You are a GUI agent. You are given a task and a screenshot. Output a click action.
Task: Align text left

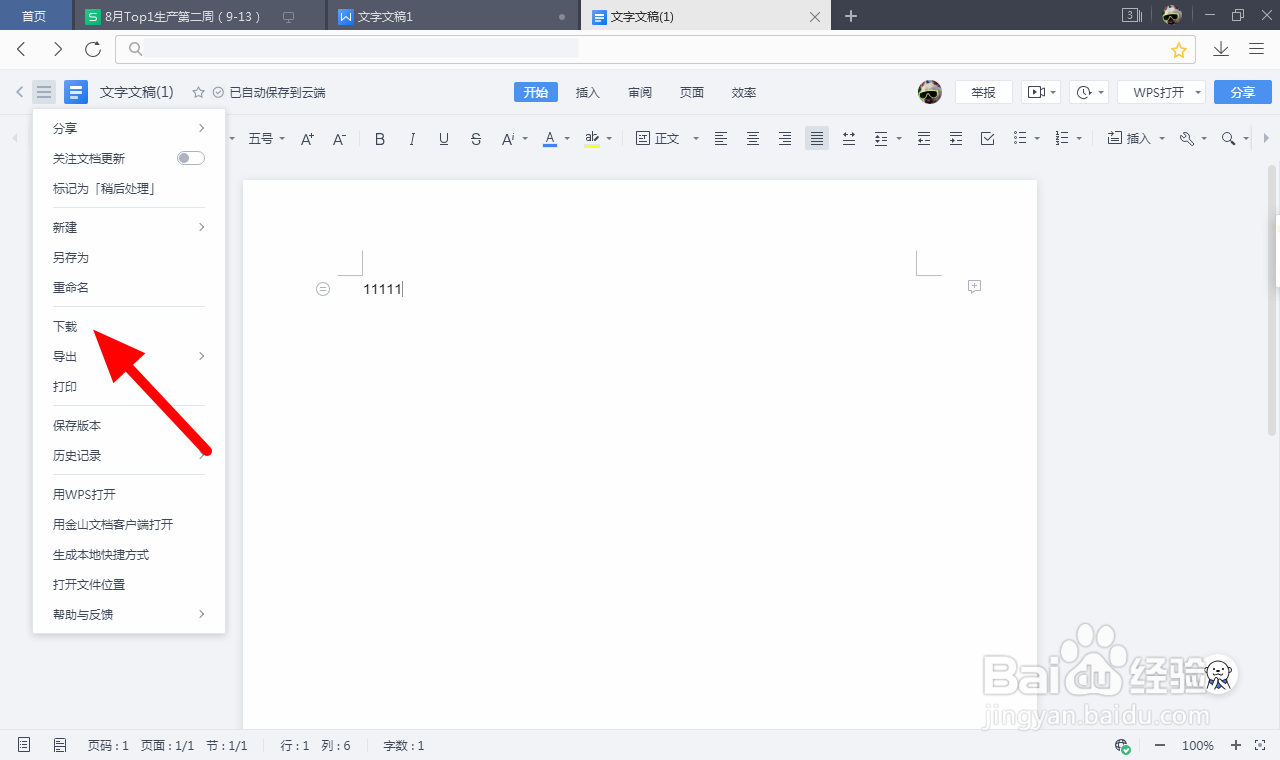pyautogui.click(x=721, y=139)
